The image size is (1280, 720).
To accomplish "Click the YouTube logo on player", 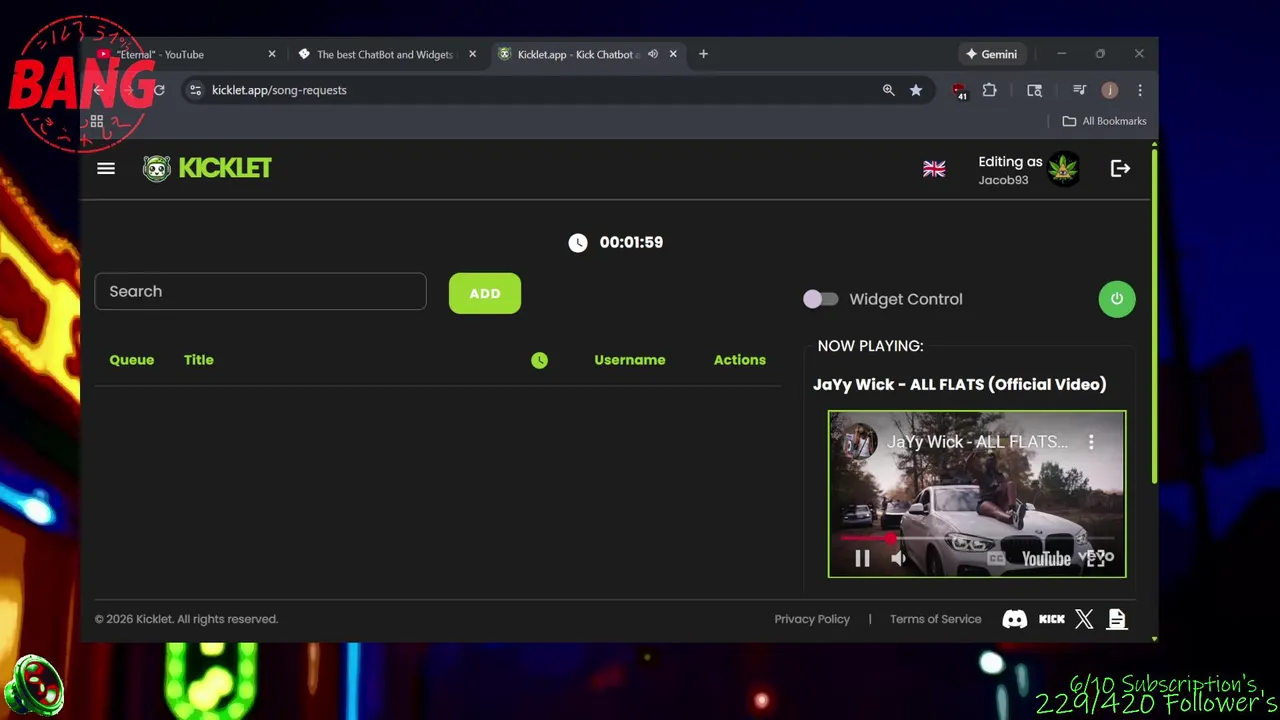I will tap(1046, 559).
